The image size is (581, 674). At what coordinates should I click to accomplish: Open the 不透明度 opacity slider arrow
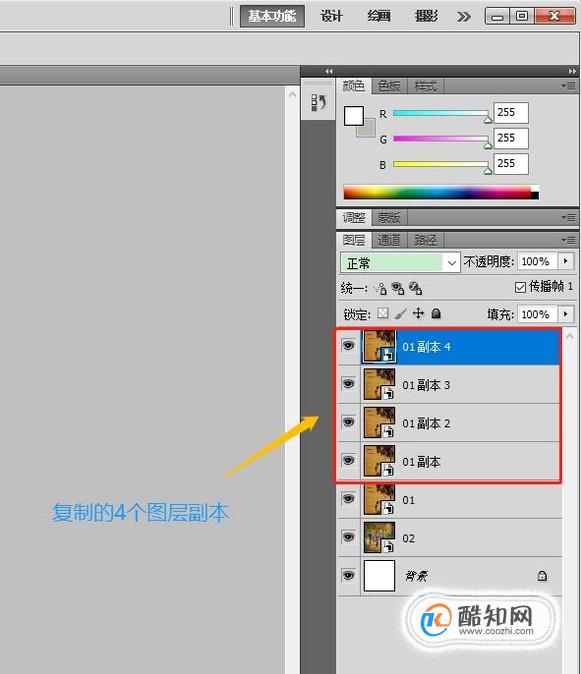pos(566,261)
